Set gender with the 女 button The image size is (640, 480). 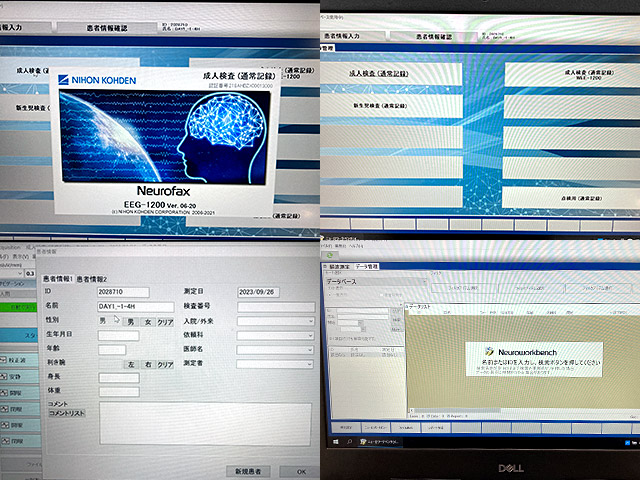(148, 322)
